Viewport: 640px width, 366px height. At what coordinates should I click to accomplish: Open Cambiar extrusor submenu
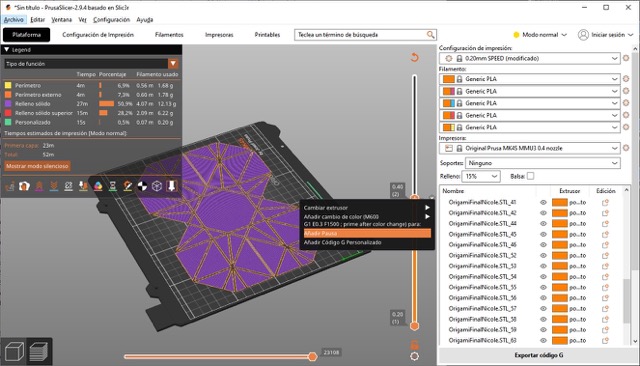(x=367, y=208)
